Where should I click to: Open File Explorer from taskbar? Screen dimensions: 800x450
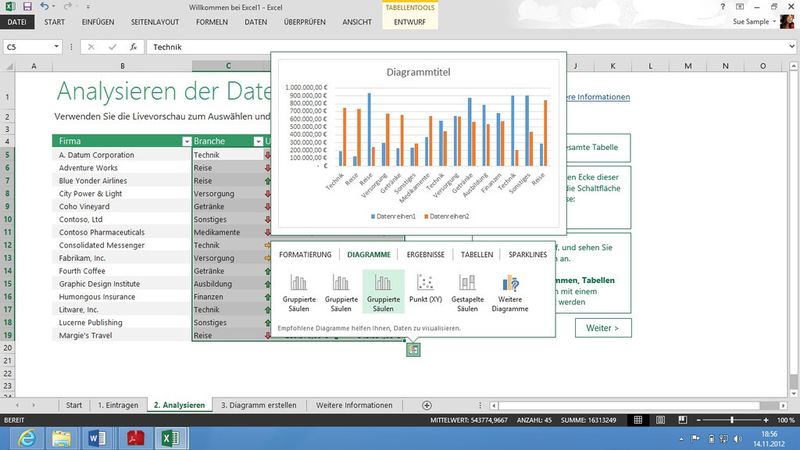pyautogui.click(x=61, y=438)
